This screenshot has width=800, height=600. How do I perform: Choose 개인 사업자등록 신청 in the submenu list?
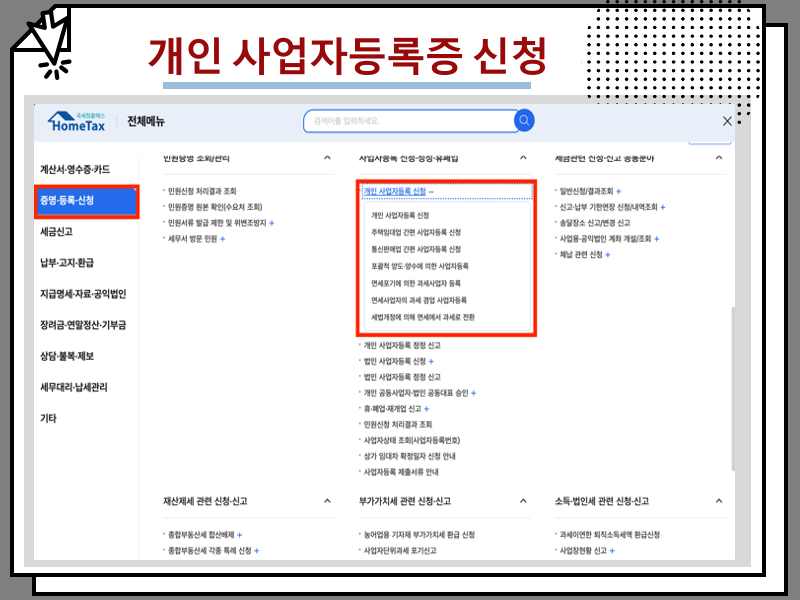tap(400, 215)
